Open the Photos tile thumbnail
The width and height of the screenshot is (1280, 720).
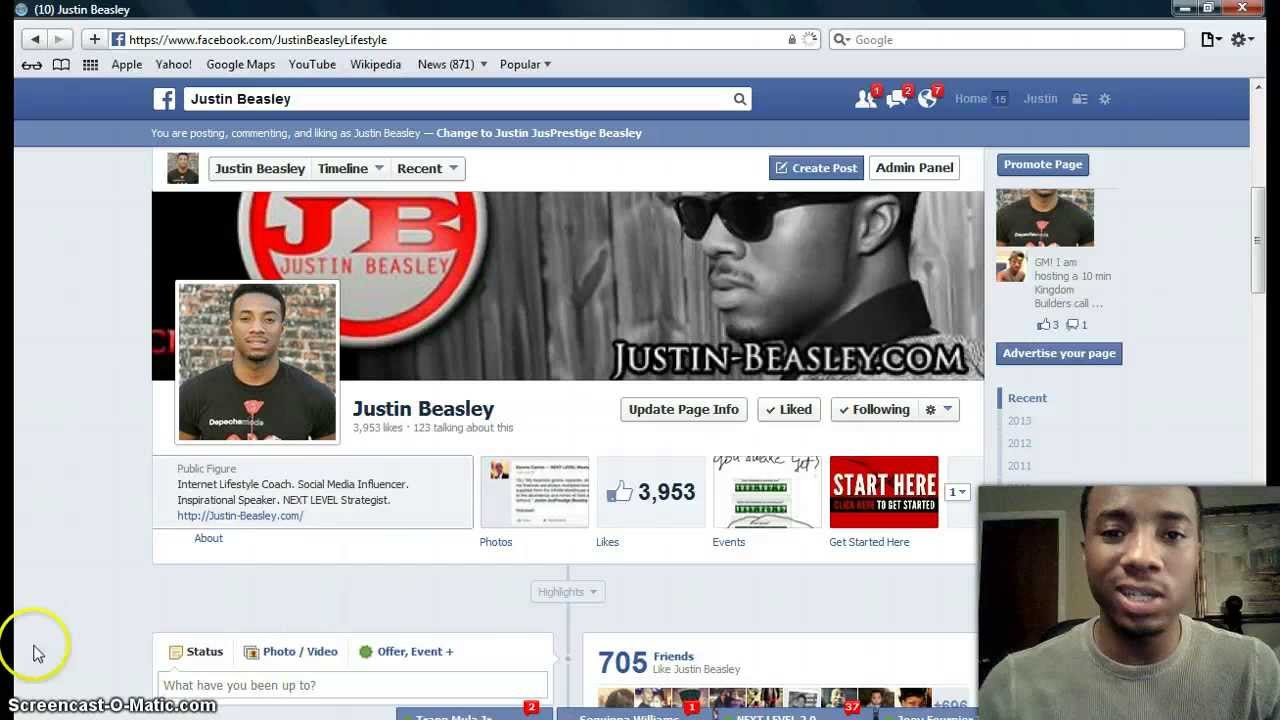click(x=535, y=492)
